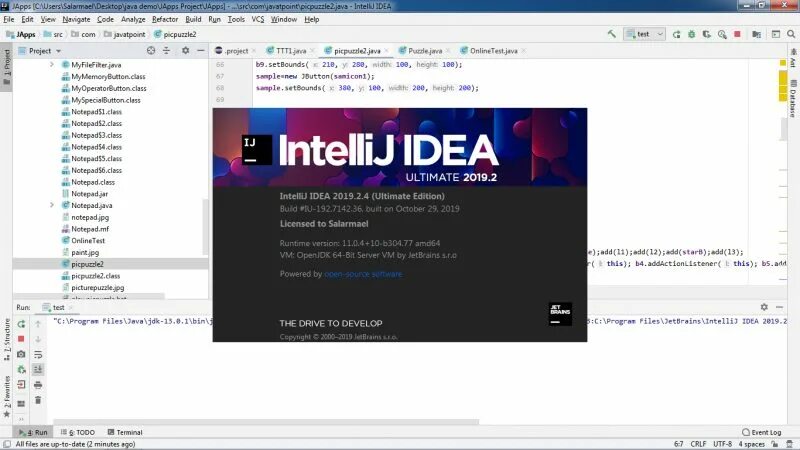Click Locate/scroll from source target icon
This screenshot has width=800, height=450.
(151, 51)
